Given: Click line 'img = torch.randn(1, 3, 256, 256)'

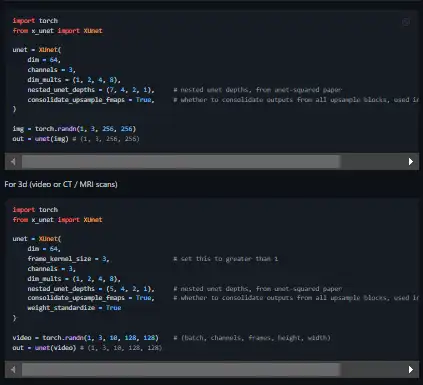Looking at the screenshot, I should 74,129.
